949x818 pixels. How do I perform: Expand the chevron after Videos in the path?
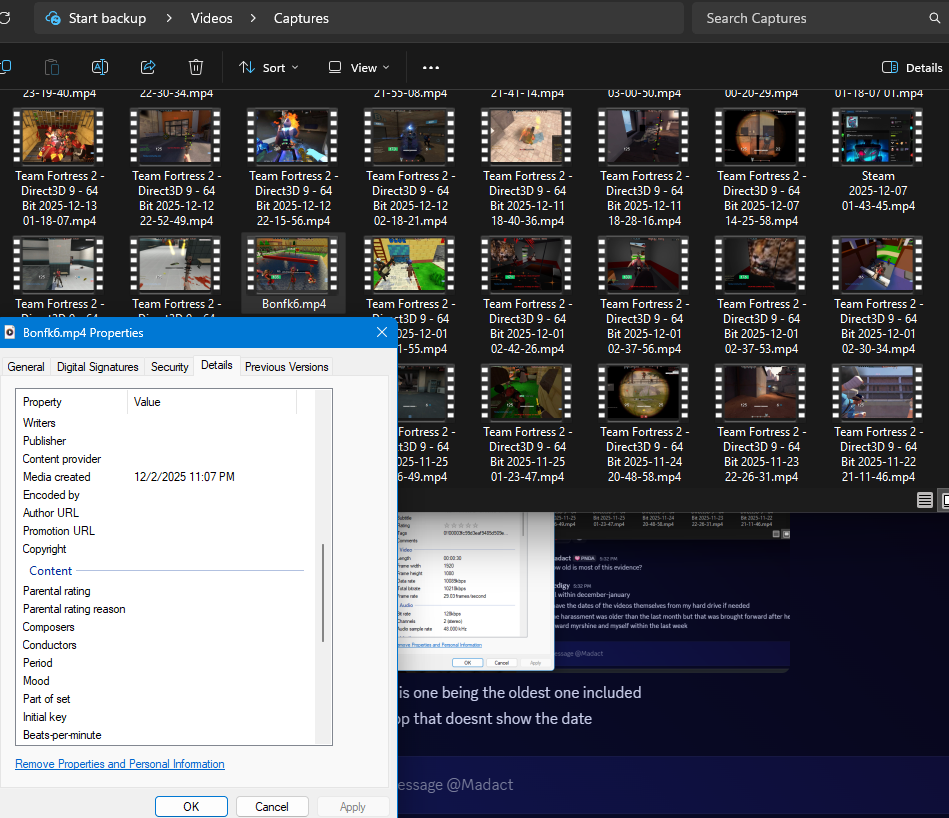click(x=255, y=18)
